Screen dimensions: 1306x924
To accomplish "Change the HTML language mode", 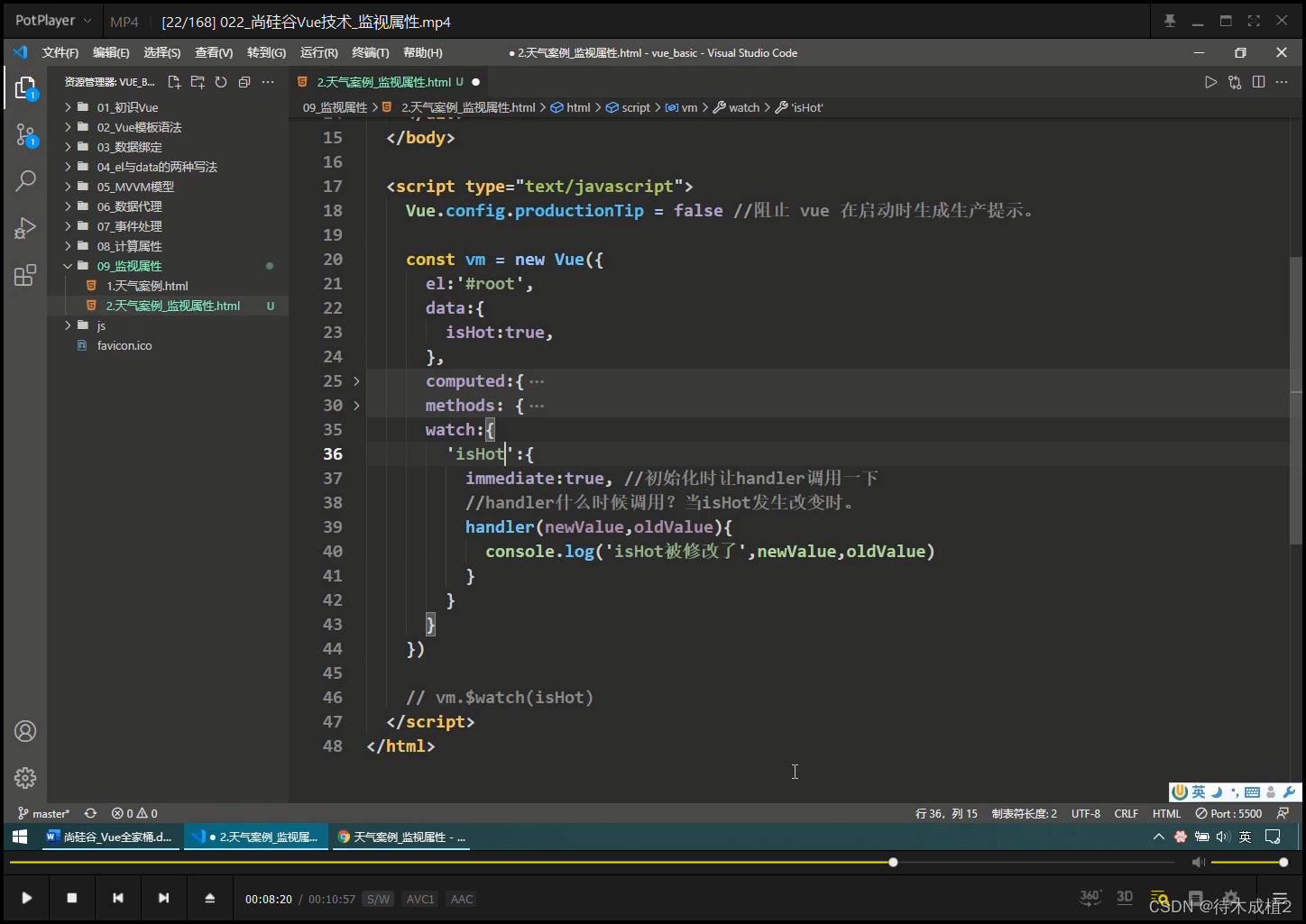I will coord(1166,813).
